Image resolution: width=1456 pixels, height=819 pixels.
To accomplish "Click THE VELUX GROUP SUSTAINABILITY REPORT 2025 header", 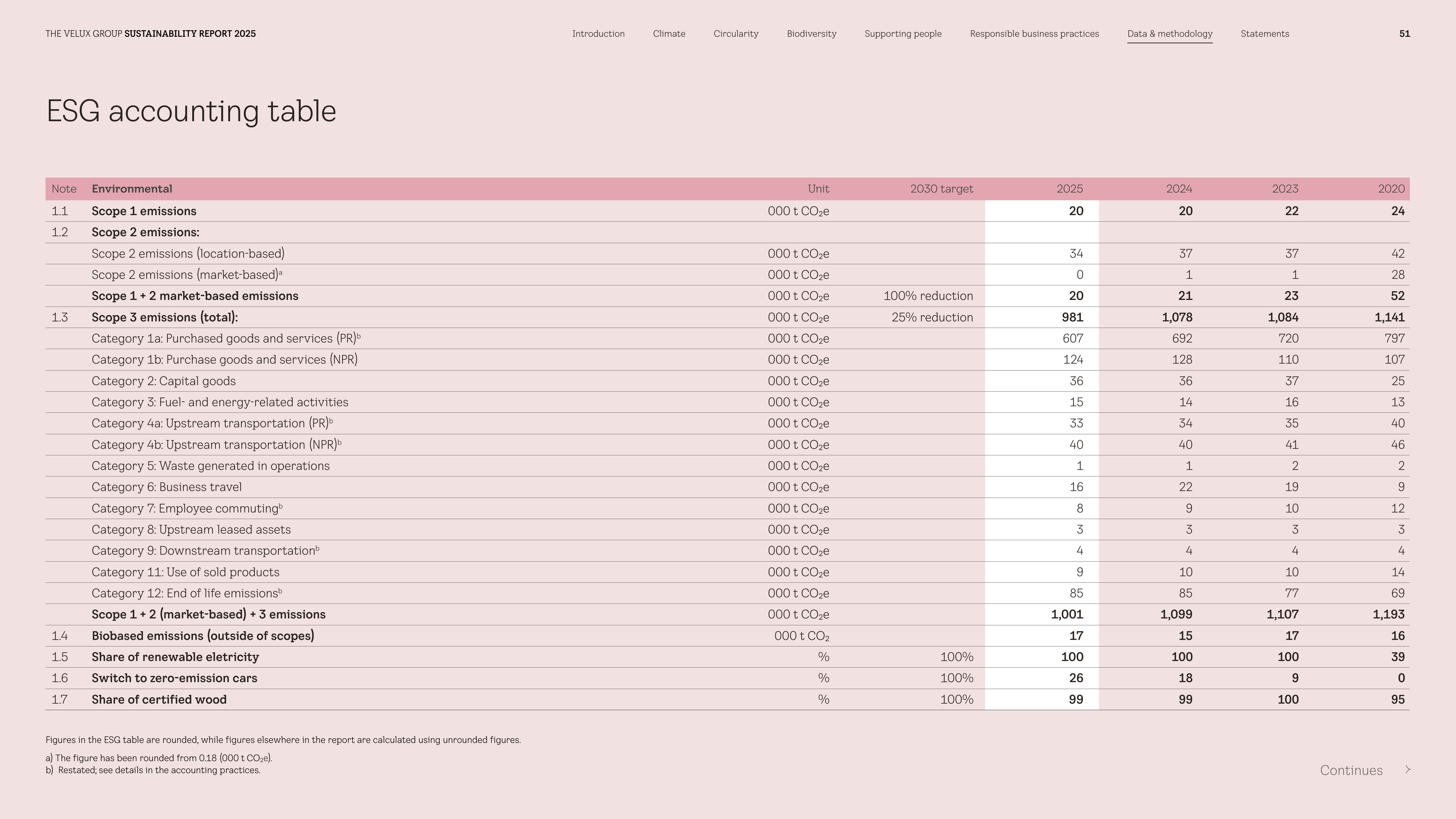I will tap(150, 34).
